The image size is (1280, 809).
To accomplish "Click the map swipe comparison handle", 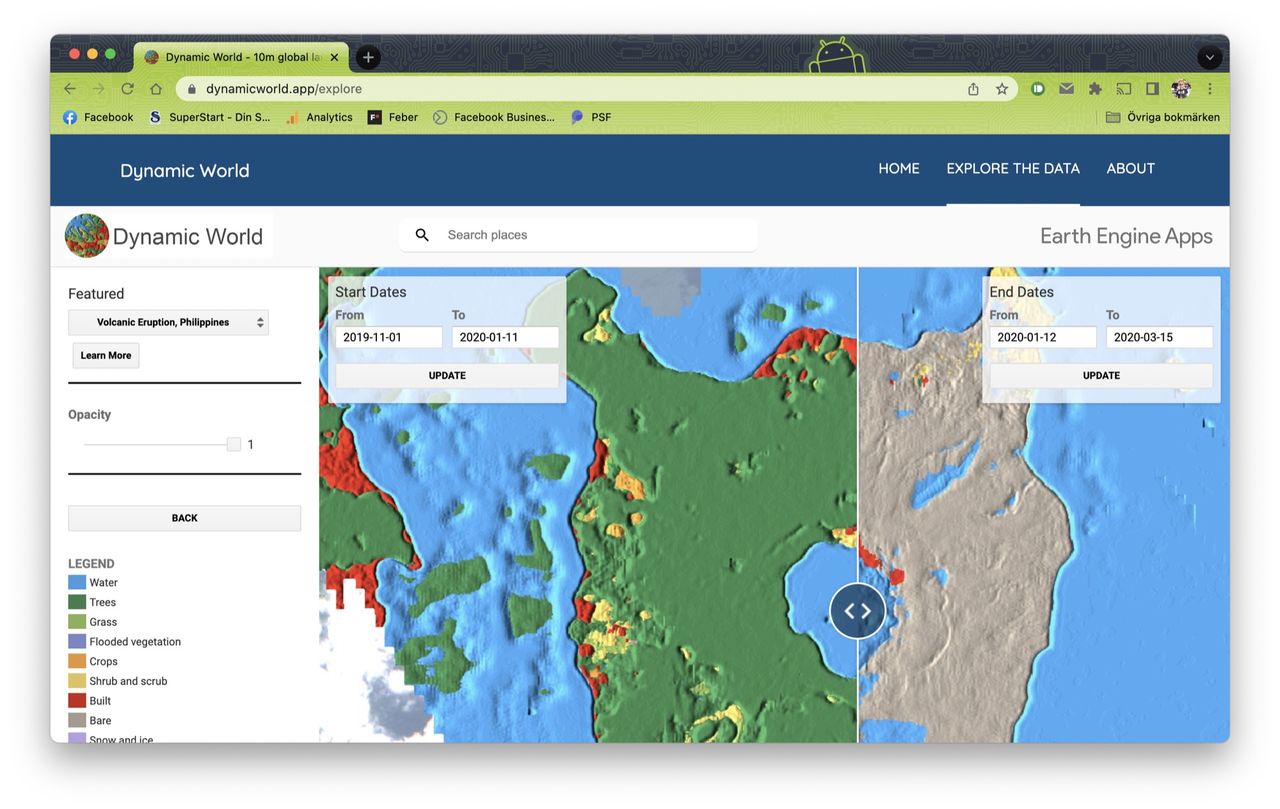I will point(857,610).
